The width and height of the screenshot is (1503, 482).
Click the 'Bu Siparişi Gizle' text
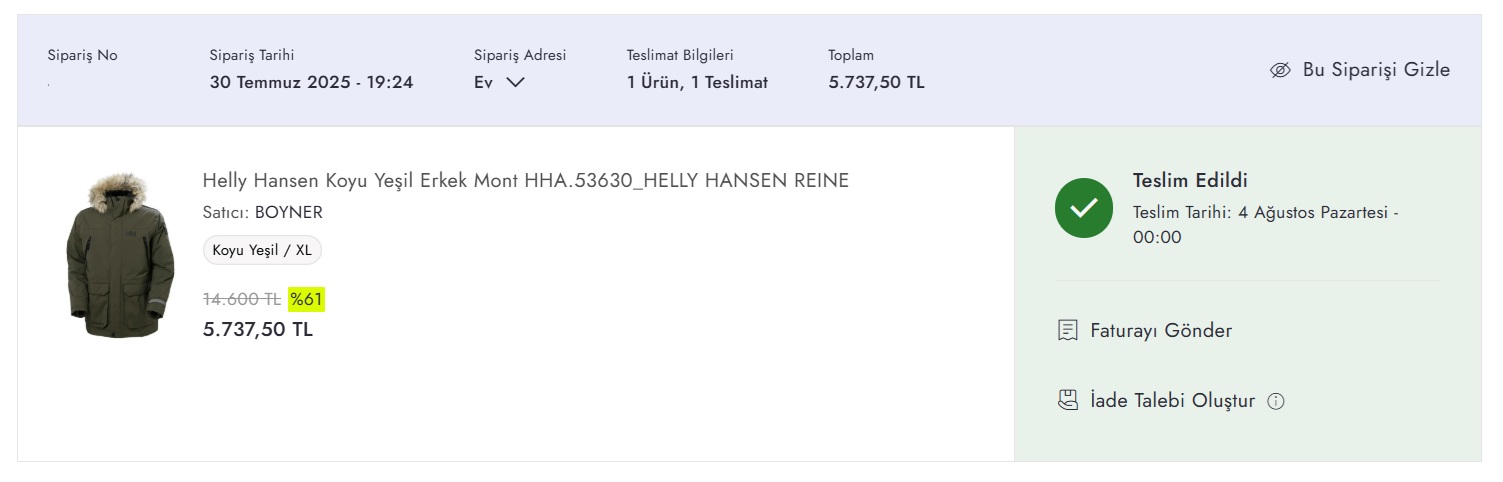1376,70
